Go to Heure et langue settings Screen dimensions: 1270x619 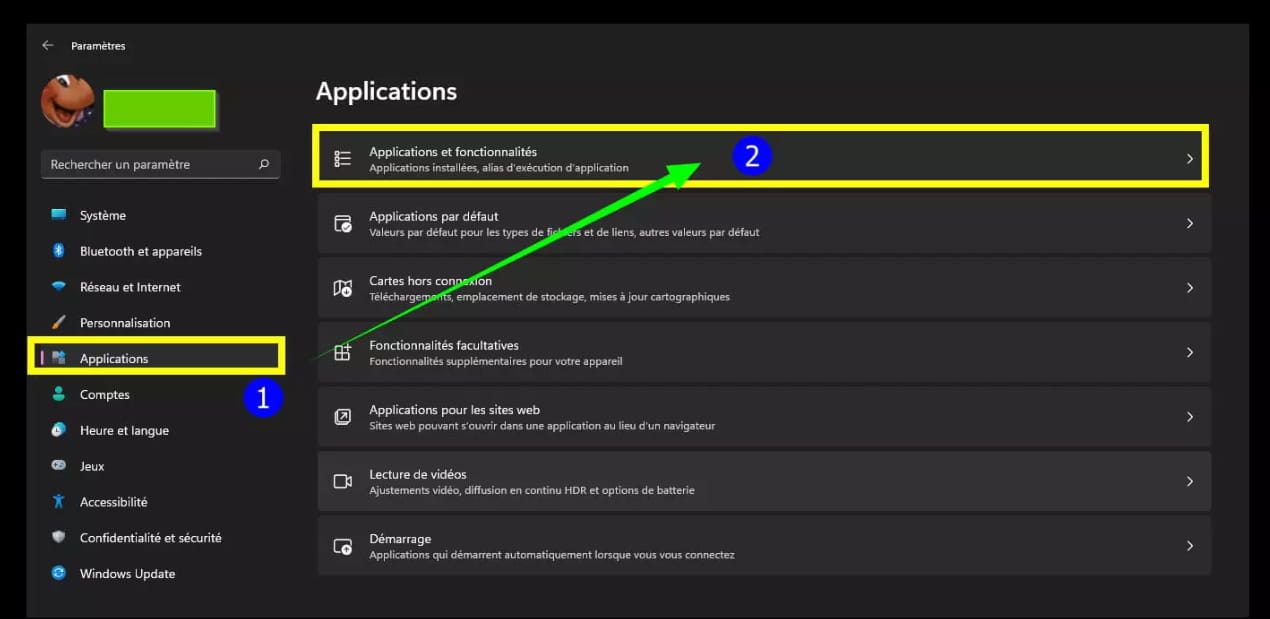pos(124,431)
